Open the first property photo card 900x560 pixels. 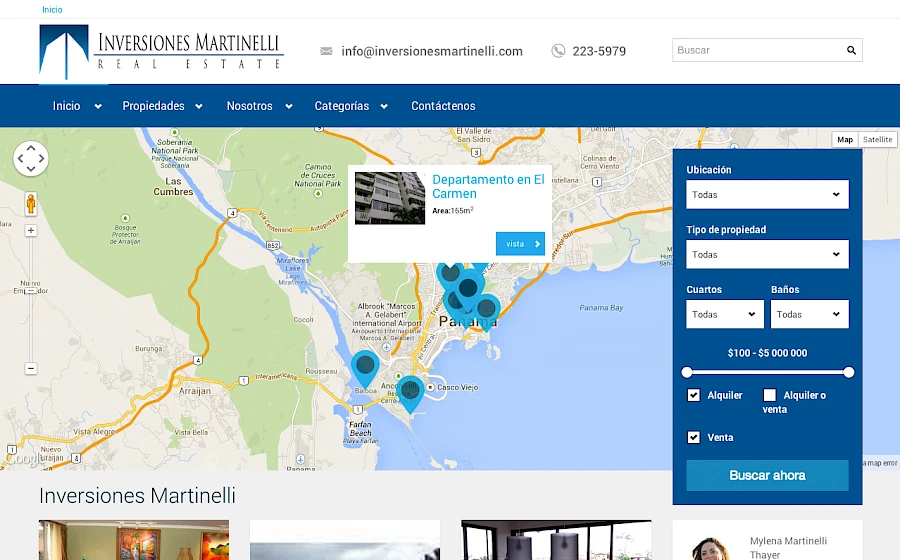(134, 540)
